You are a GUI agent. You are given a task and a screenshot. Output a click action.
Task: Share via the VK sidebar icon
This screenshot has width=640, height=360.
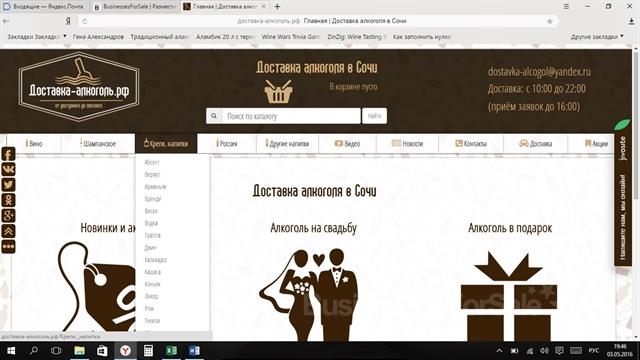click(x=9, y=169)
